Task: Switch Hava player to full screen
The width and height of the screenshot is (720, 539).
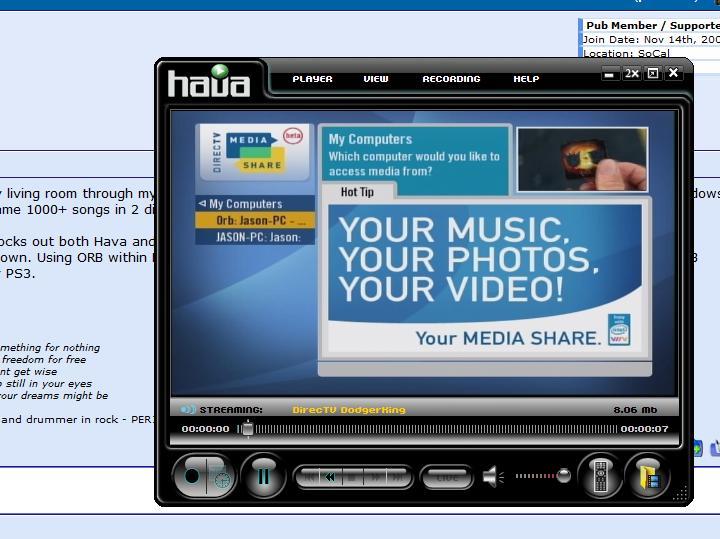Action: (x=652, y=73)
